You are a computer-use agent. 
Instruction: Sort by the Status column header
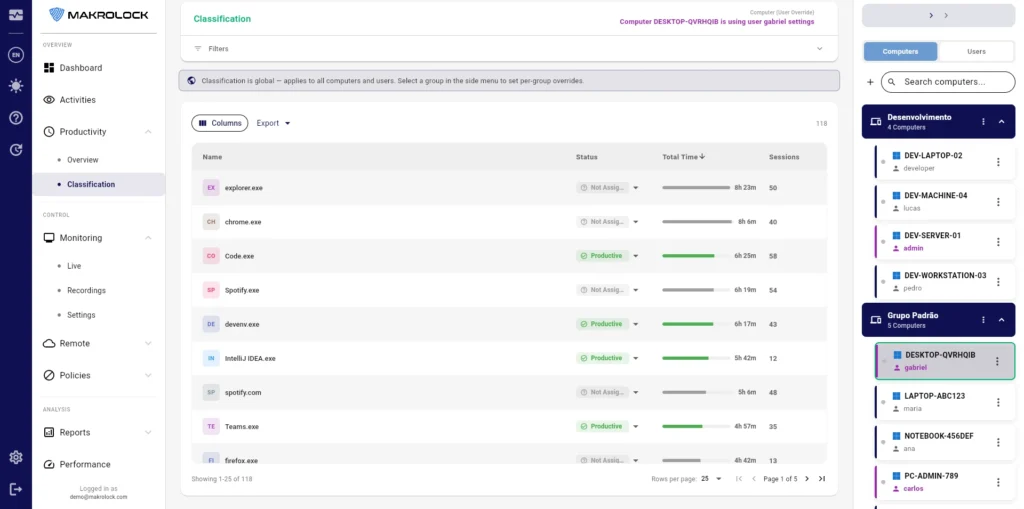[x=586, y=157]
